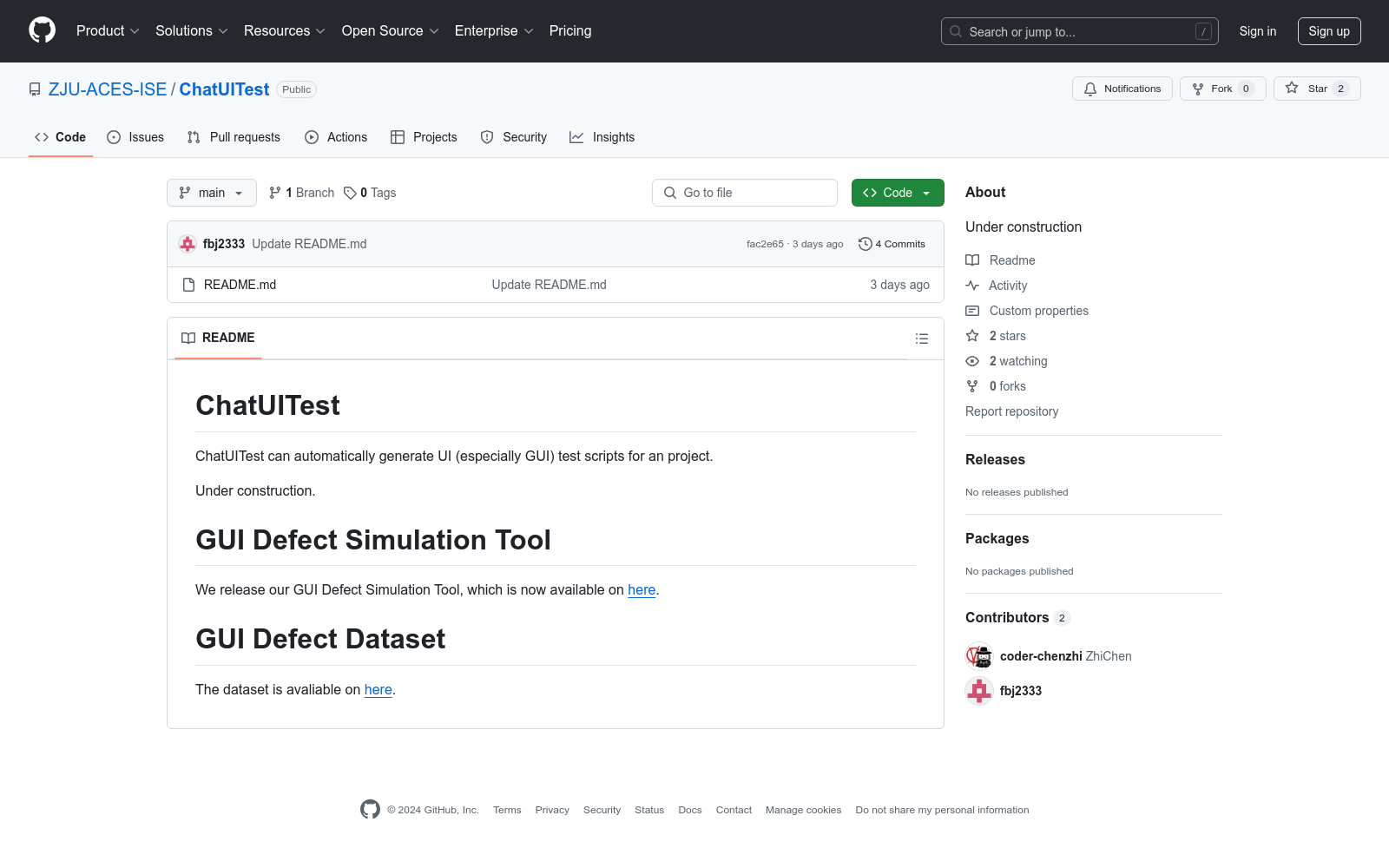Open Custom properties in About
1389x868 pixels.
tap(1027, 311)
